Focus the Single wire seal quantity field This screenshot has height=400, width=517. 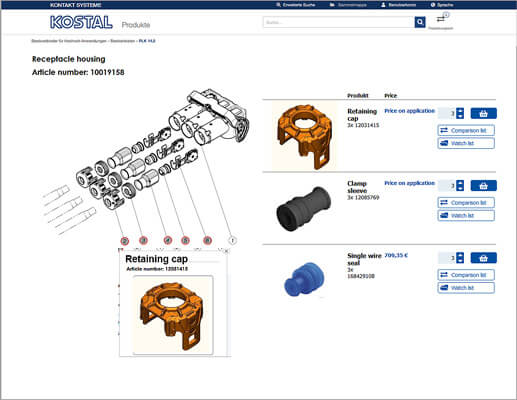pos(447,258)
